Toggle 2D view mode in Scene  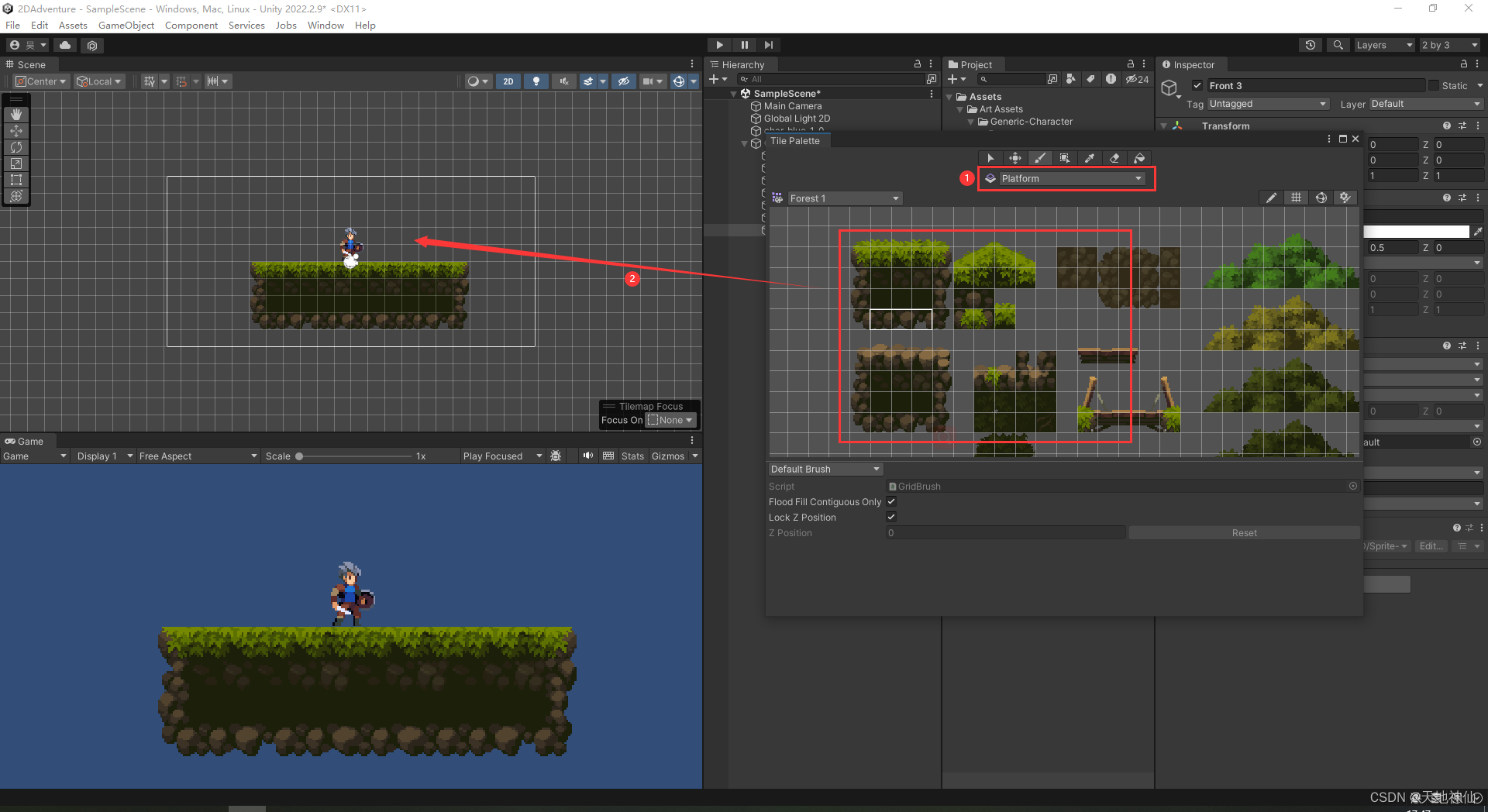pyautogui.click(x=508, y=81)
